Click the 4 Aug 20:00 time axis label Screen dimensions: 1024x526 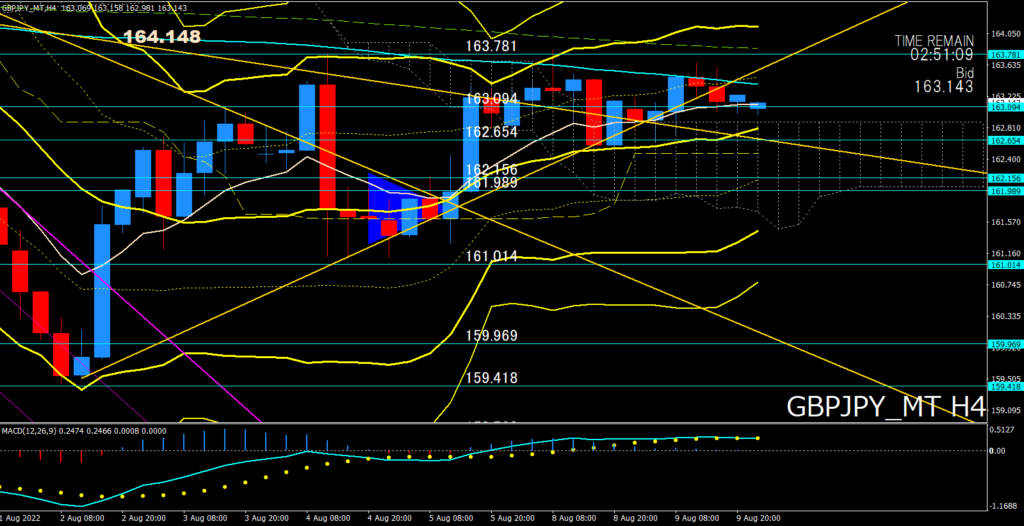pyautogui.click(x=390, y=518)
